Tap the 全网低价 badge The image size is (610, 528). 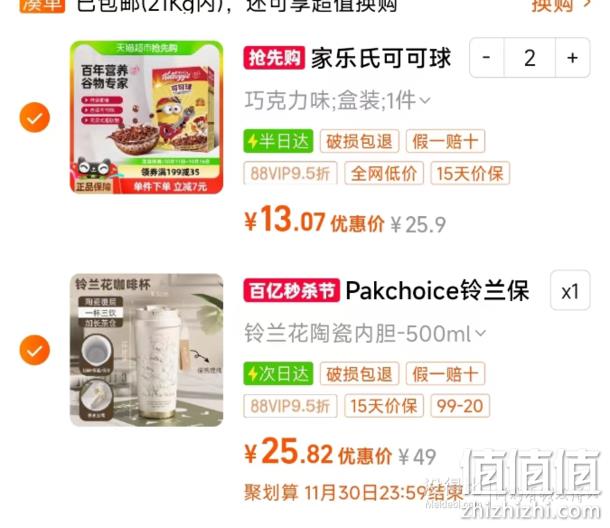tap(384, 173)
